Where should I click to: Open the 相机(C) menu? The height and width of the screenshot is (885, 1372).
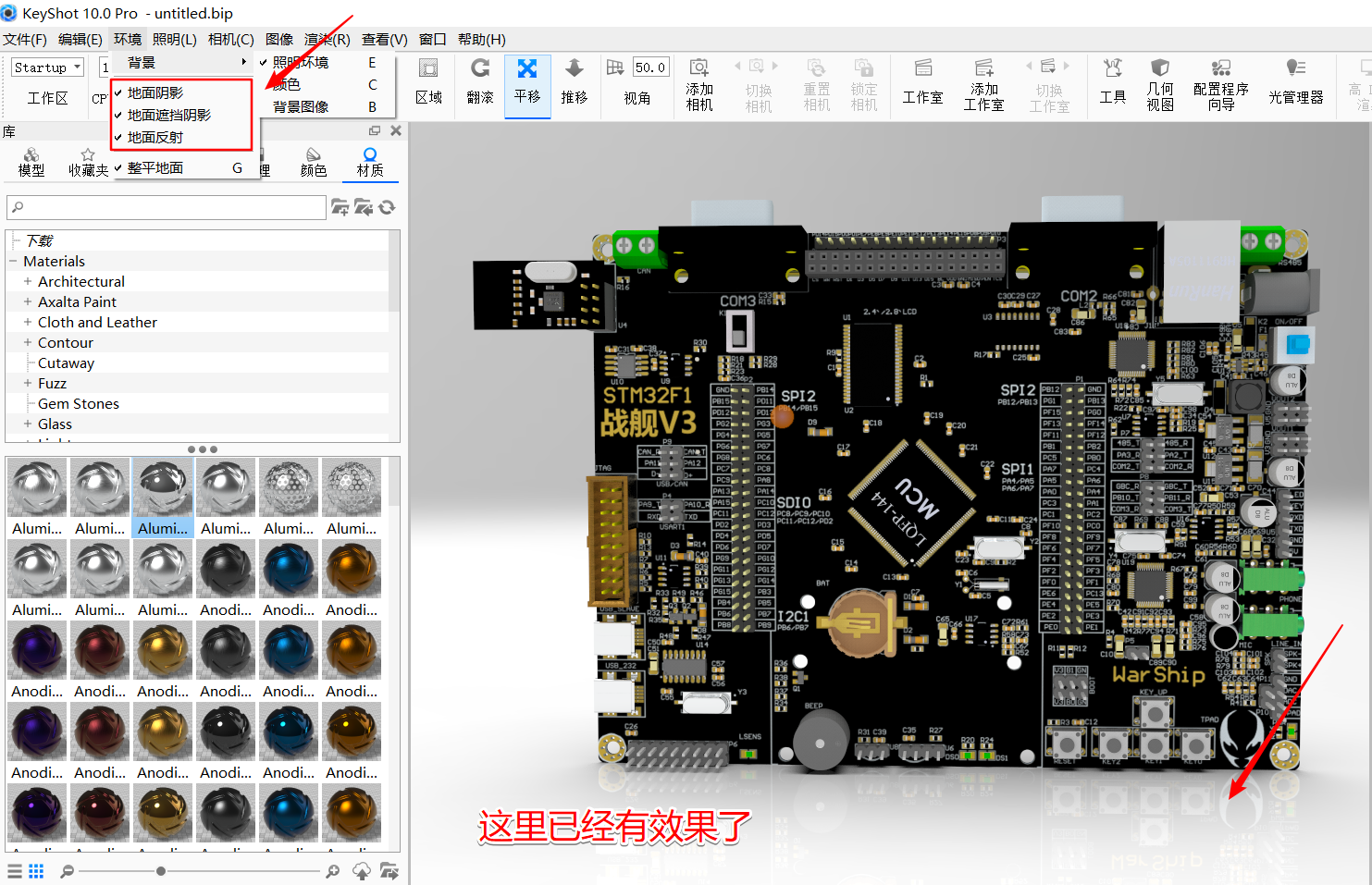[231, 40]
